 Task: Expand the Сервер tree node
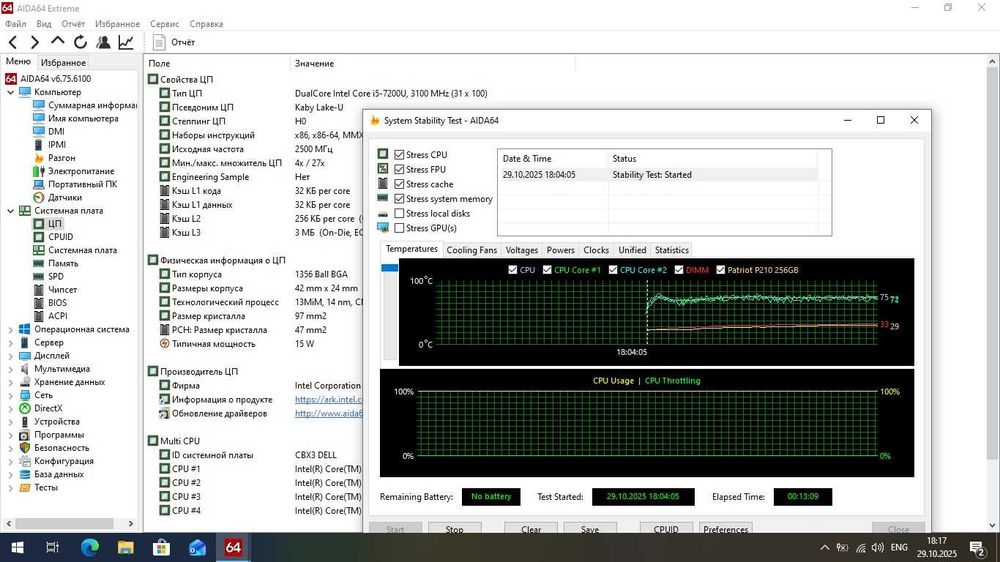click(x=11, y=343)
